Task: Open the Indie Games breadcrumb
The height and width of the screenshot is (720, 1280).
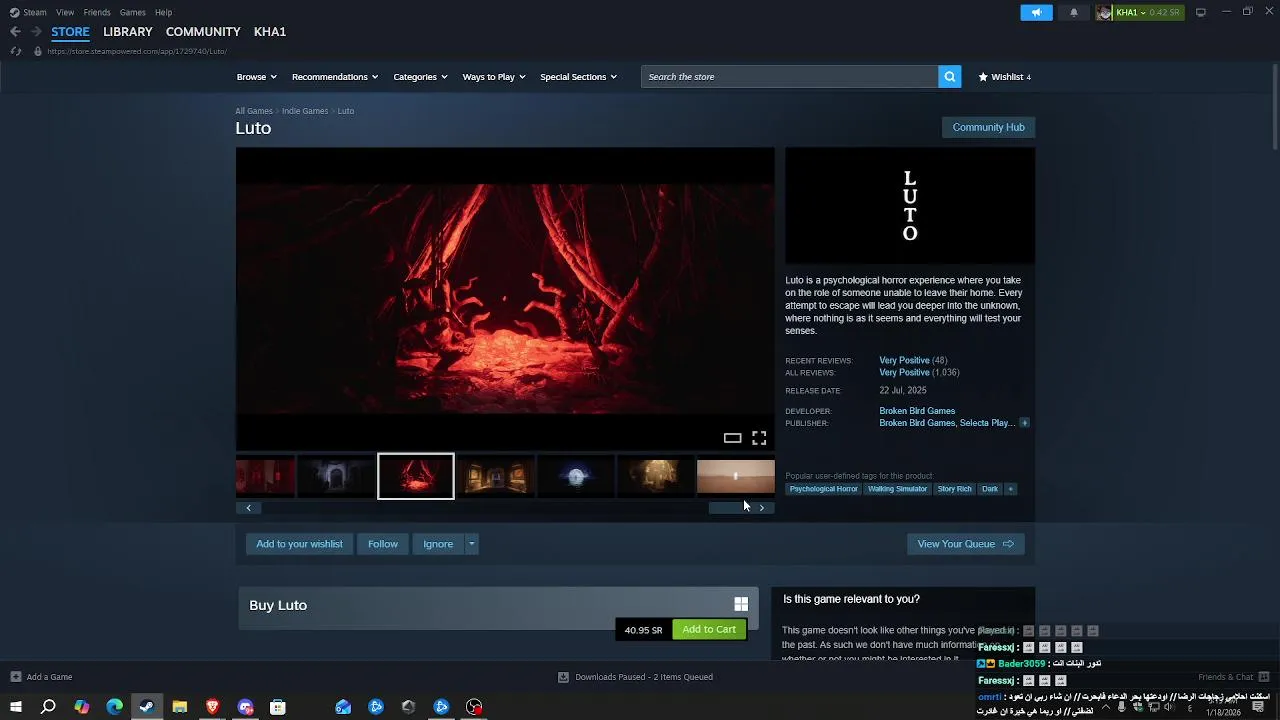Action: click(305, 111)
